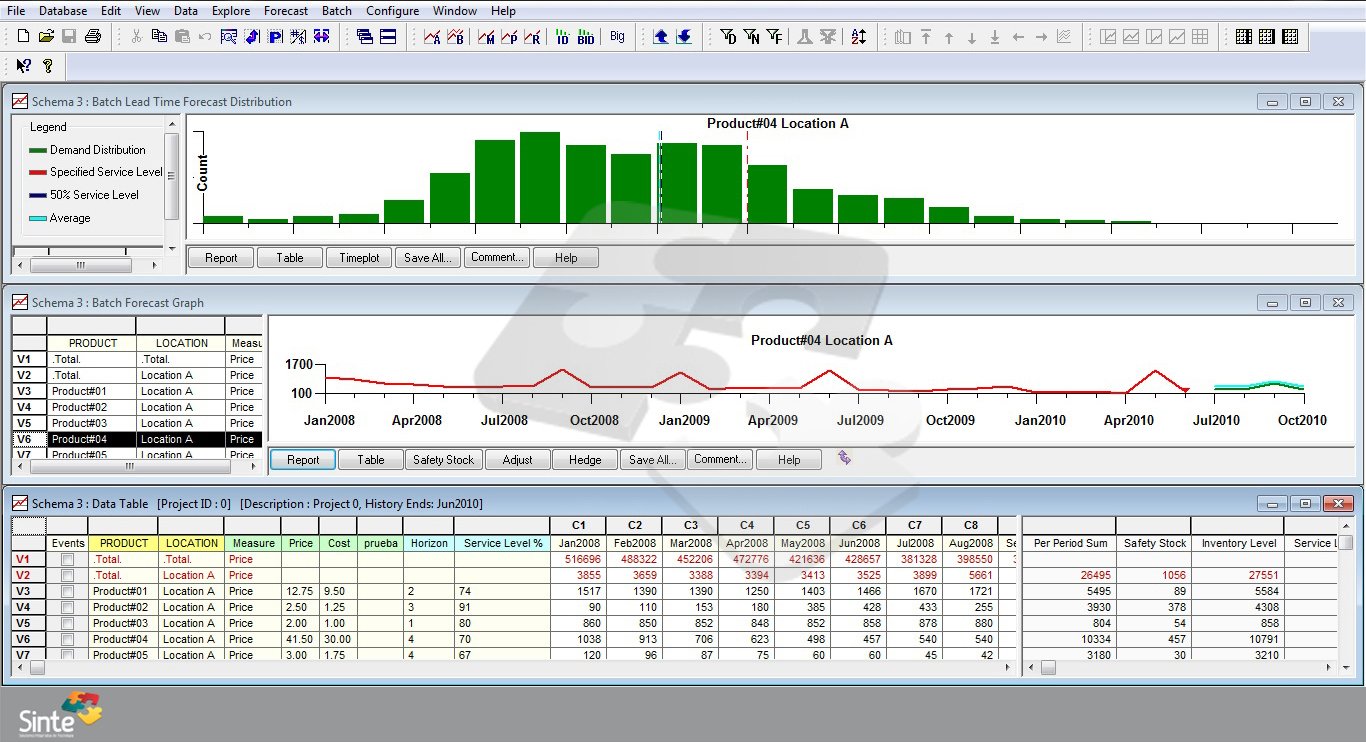Tick the Events checkbox for Product#01
The image size is (1366, 742).
[x=67, y=592]
